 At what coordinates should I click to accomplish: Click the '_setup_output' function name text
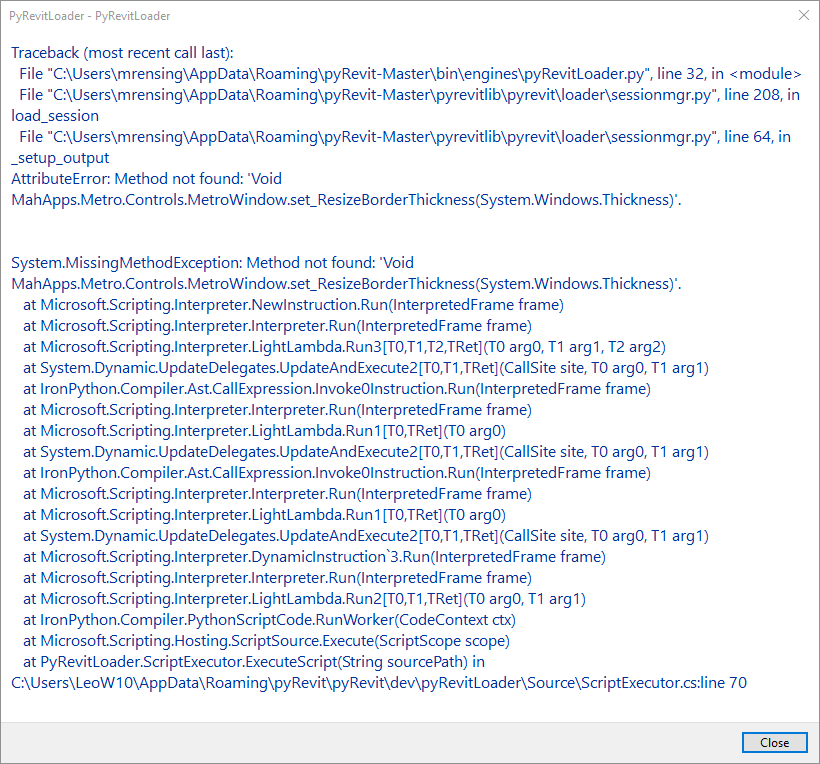[60, 158]
